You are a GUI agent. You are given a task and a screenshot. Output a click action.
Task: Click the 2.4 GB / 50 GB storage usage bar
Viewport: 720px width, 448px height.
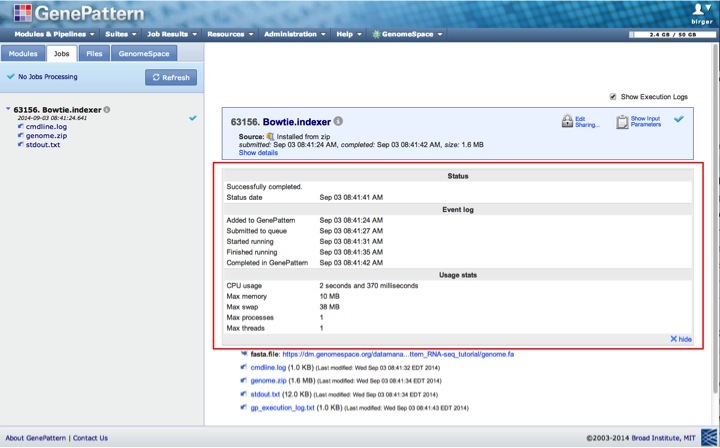click(x=672, y=34)
